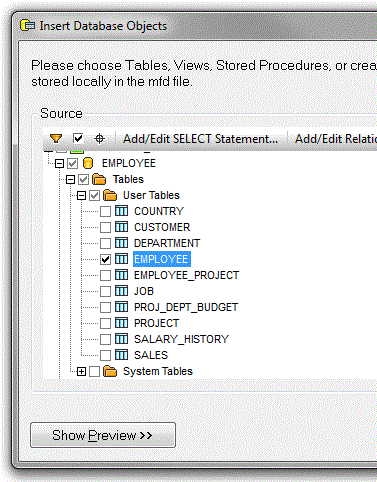Click the CUSTOMER table icon
377x482 pixels.
coord(121,227)
